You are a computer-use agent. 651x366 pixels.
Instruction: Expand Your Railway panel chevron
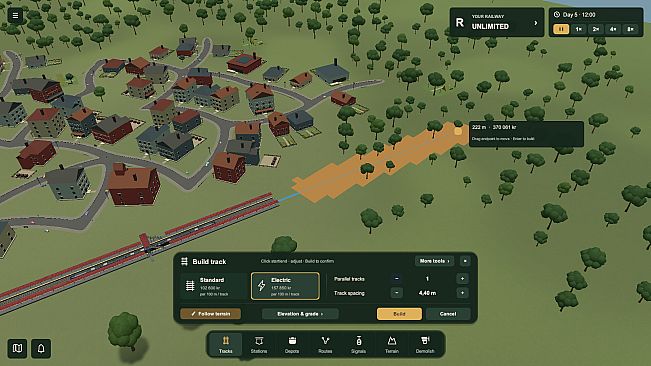[536, 23]
